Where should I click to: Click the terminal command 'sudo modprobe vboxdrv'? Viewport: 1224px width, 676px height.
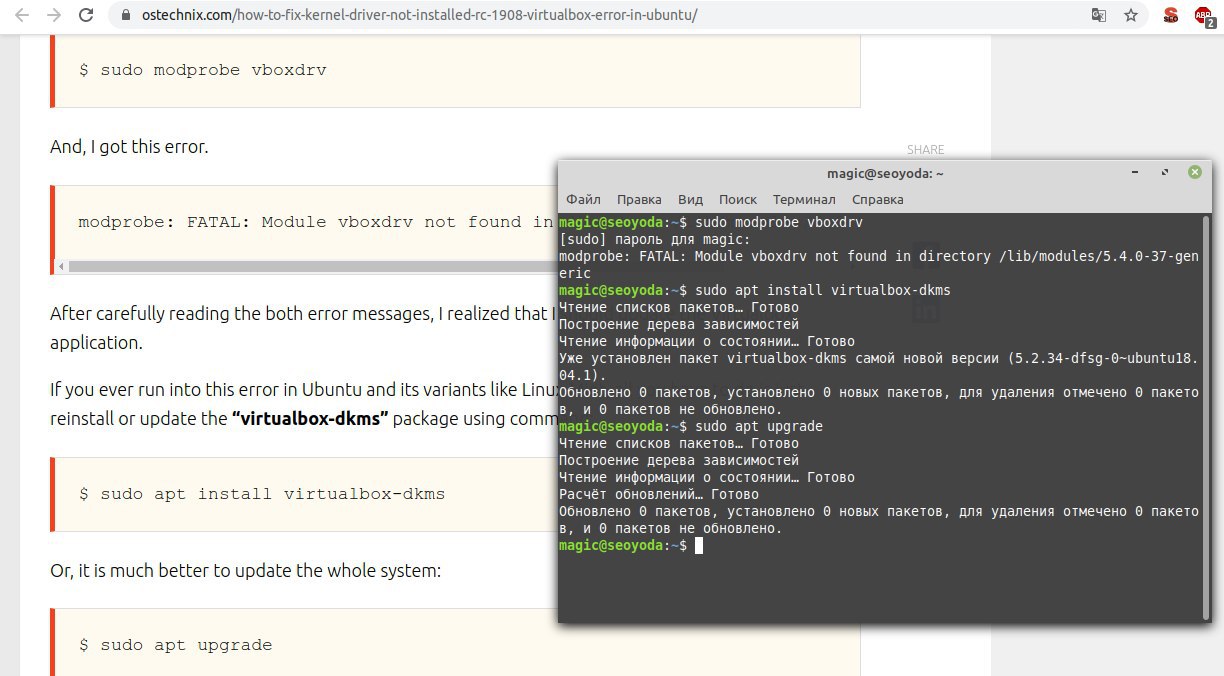[x=778, y=222]
